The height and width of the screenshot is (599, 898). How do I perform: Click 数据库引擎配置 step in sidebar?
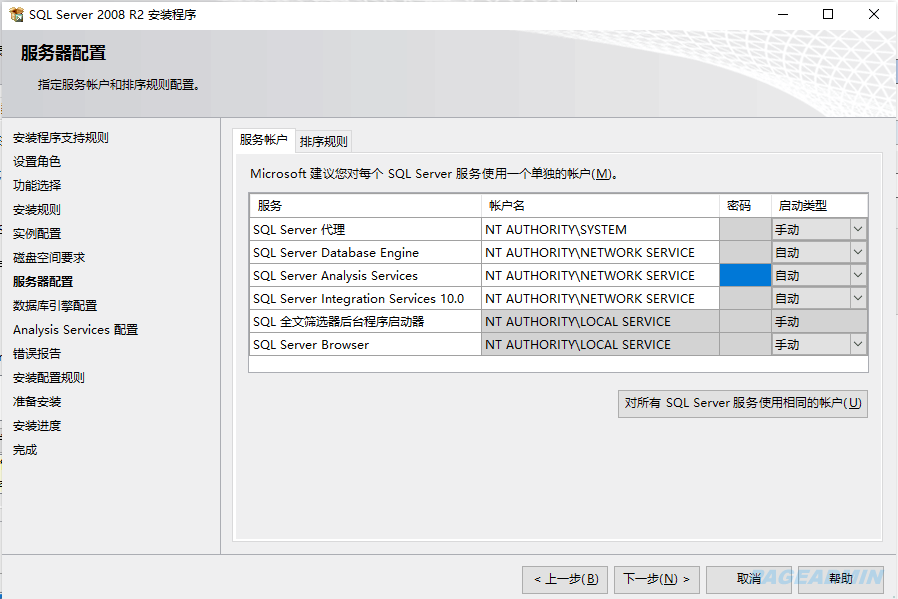coord(55,306)
